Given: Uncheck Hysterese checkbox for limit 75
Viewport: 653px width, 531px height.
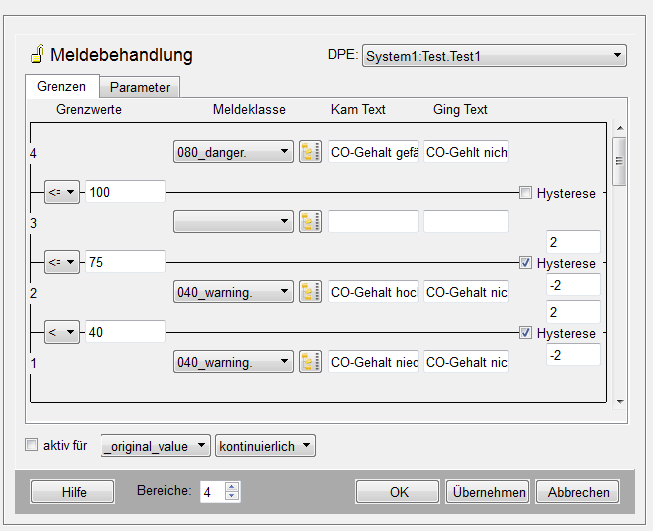Looking at the screenshot, I should point(525,262).
